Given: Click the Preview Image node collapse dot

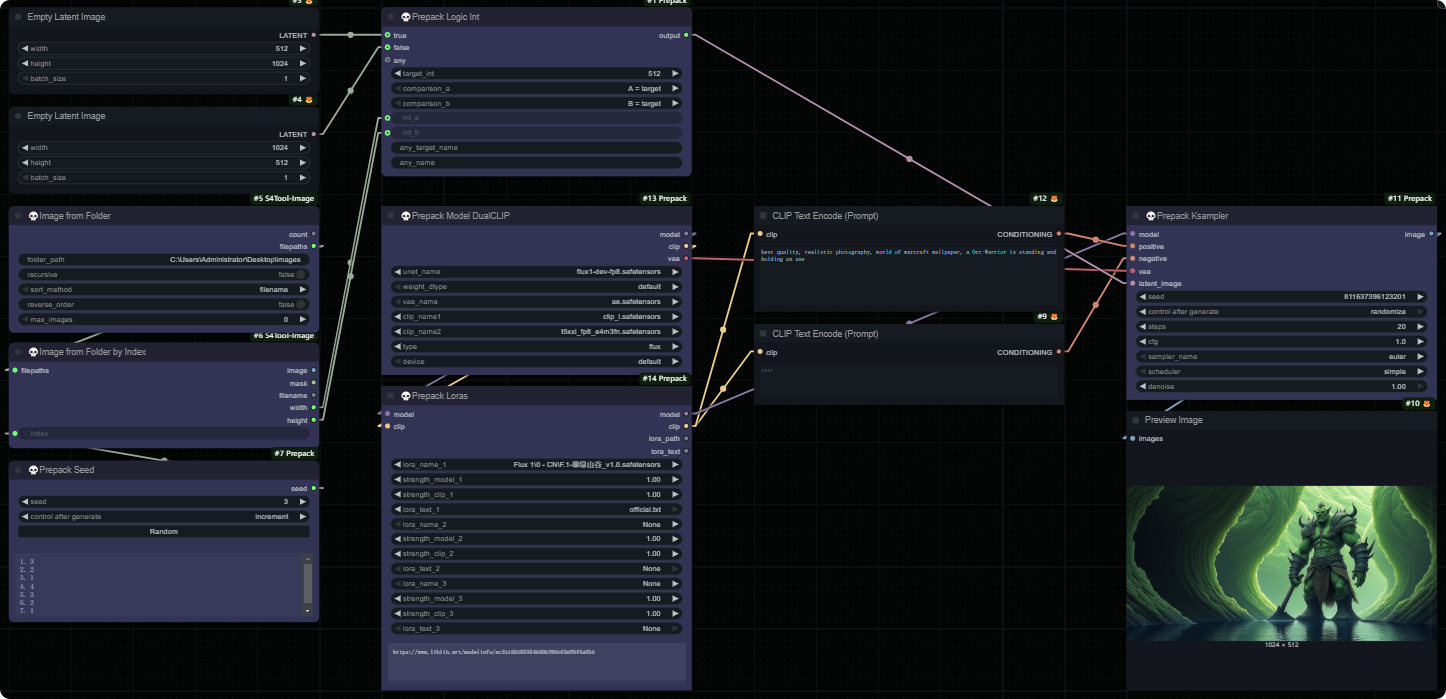Looking at the screenshot, I should (x=1136, y=420).
